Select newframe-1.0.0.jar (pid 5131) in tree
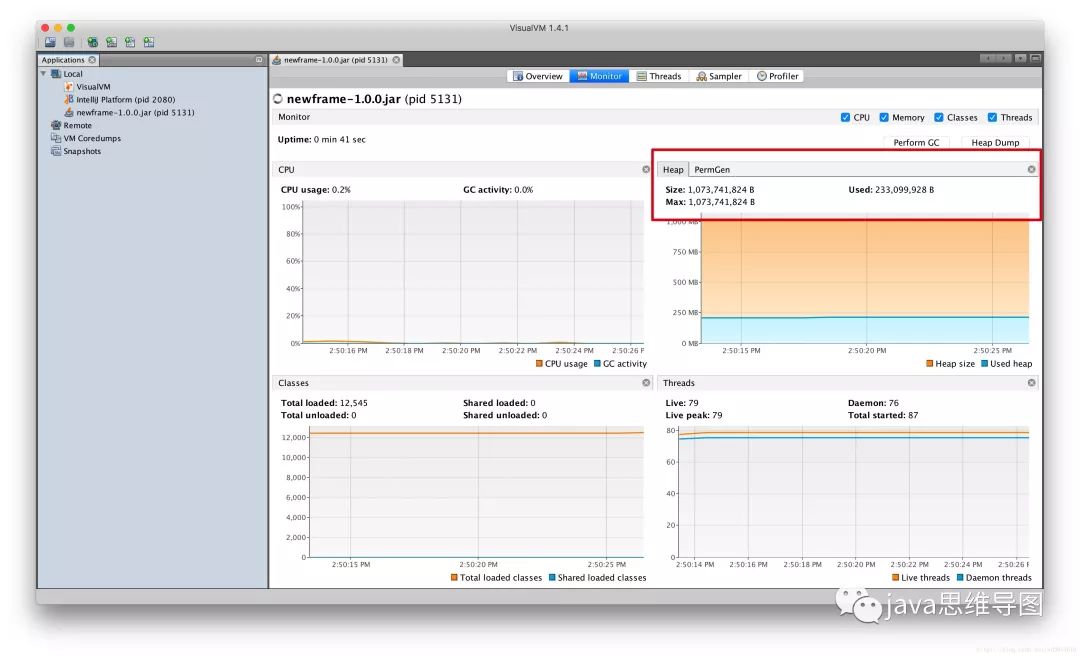This screenshot has width=1080, height=656. [135, 112]
